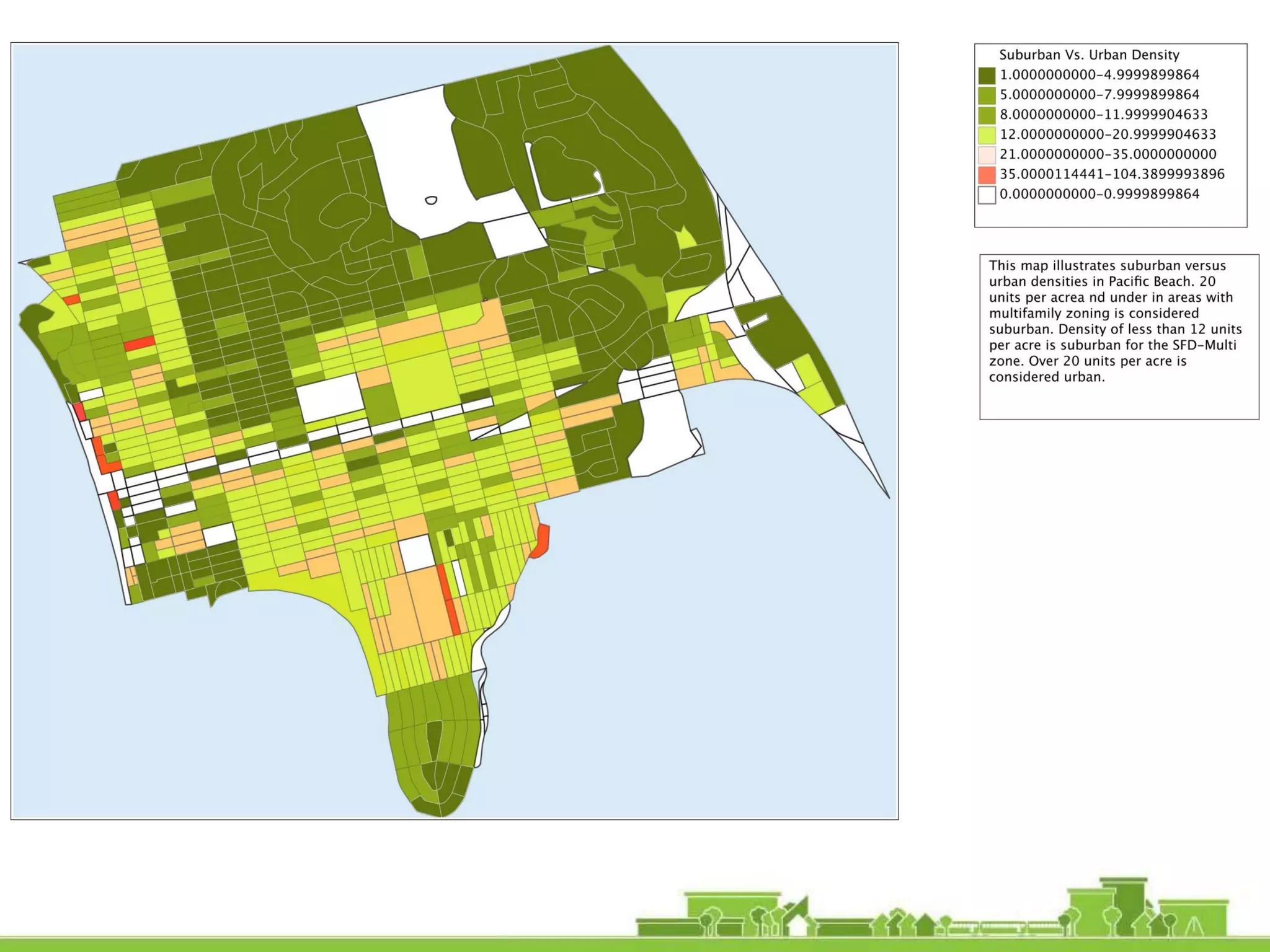Click the '0.0000000000-0.9999899864' legend label
This screenshot has height=952, width=1270.
[x=1099, y=194]
